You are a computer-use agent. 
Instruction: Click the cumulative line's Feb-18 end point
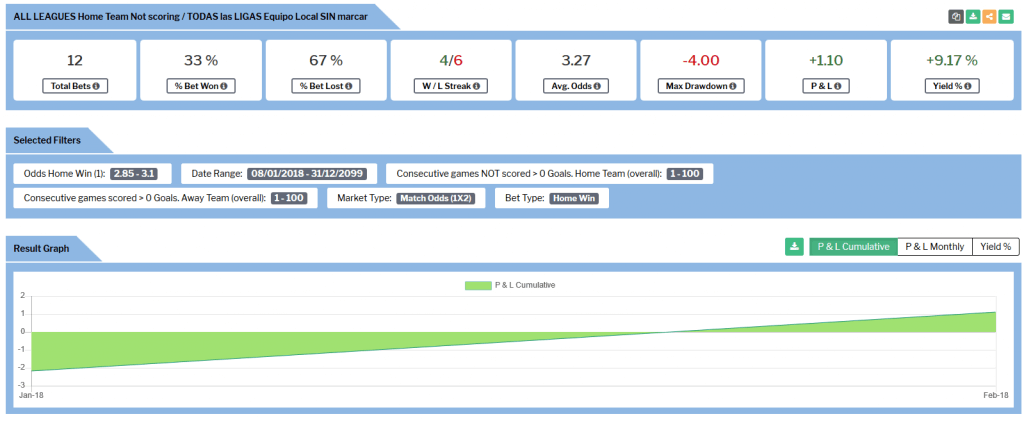tap(996, 312)
